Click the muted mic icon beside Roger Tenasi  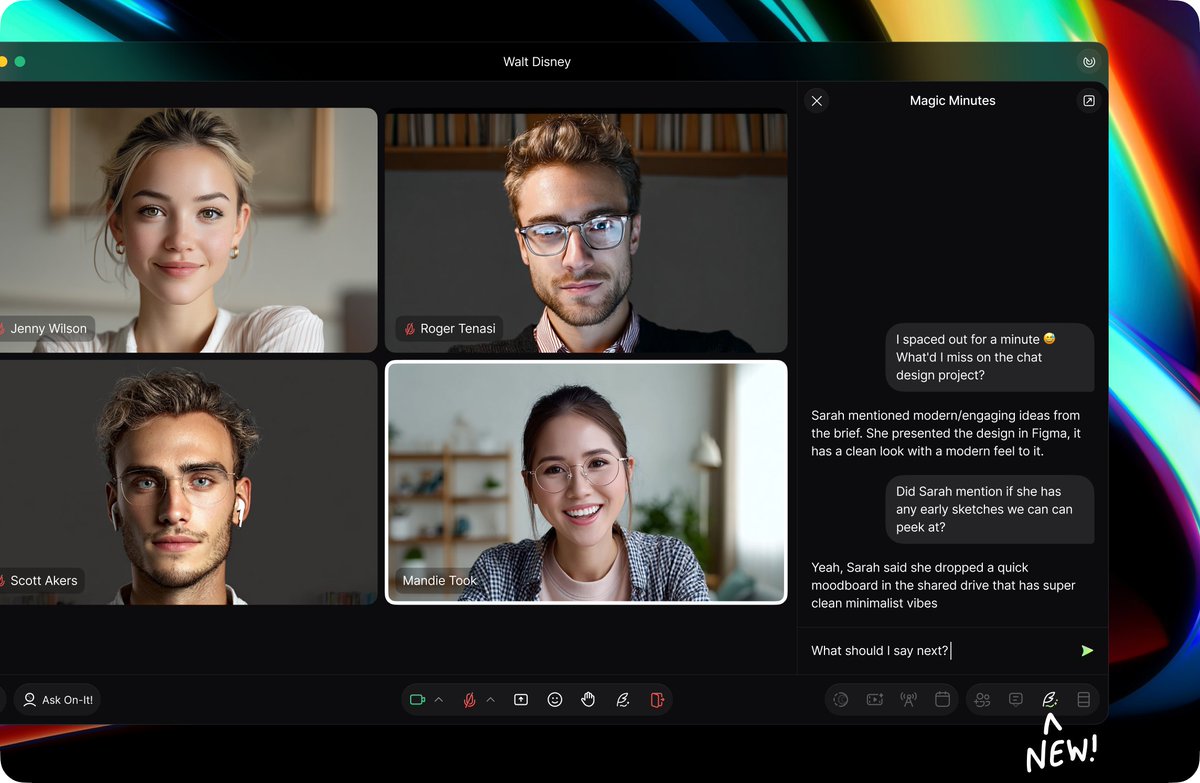pos(409,328)
